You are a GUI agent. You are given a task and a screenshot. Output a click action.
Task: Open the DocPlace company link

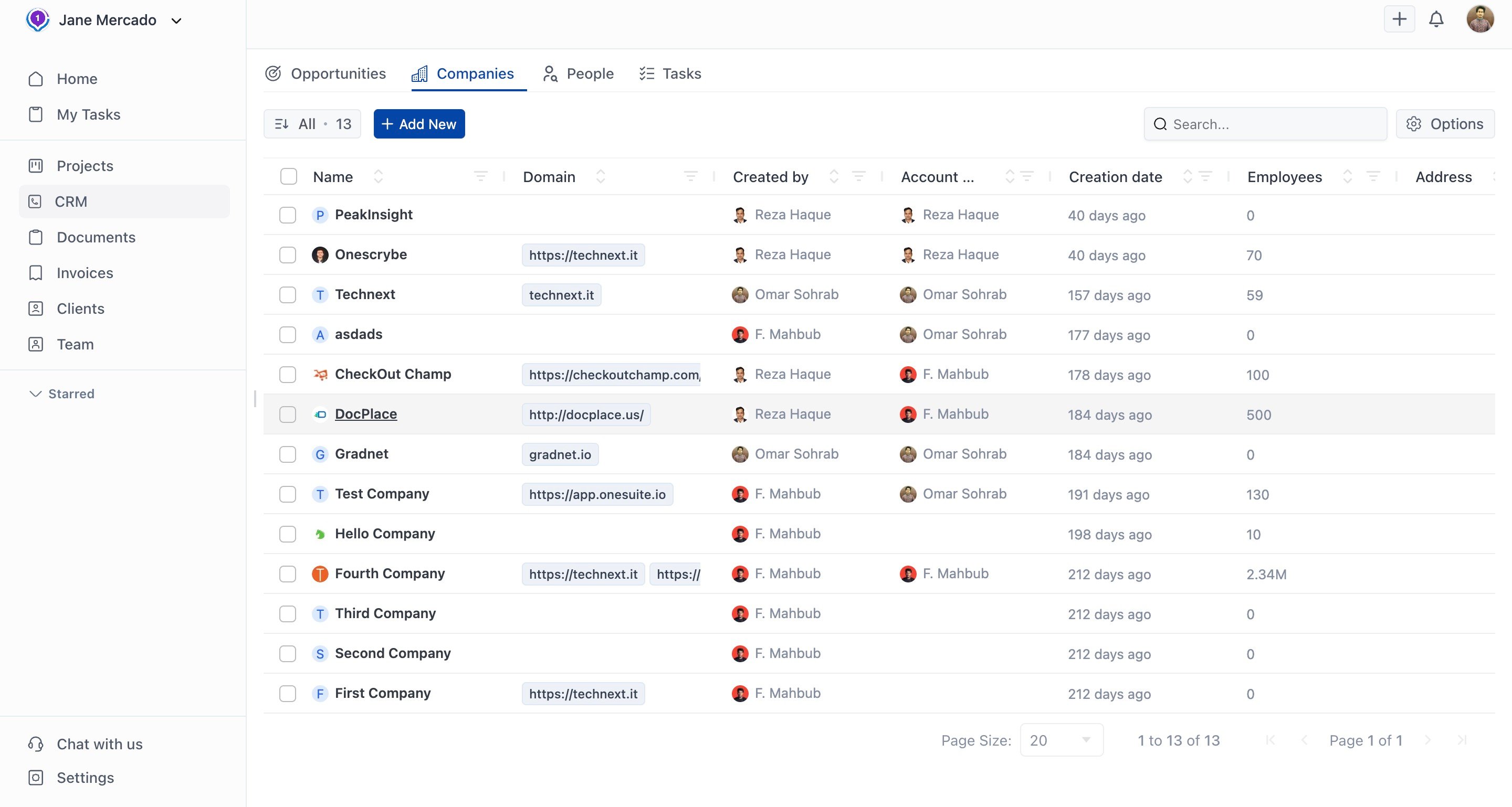(x=366, y=414)
